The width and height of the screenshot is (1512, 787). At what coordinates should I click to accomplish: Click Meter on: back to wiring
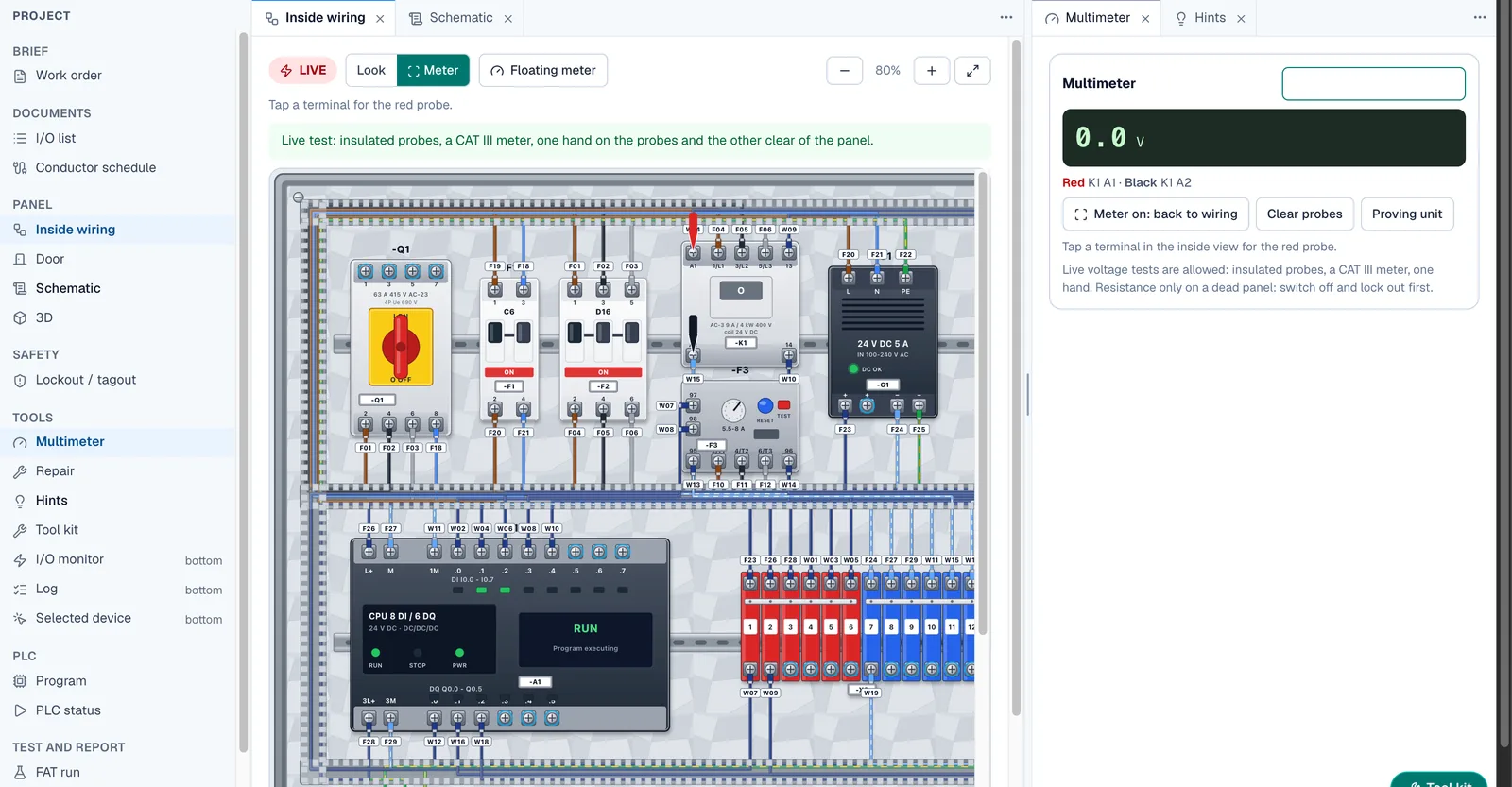tap(1156, 214)
